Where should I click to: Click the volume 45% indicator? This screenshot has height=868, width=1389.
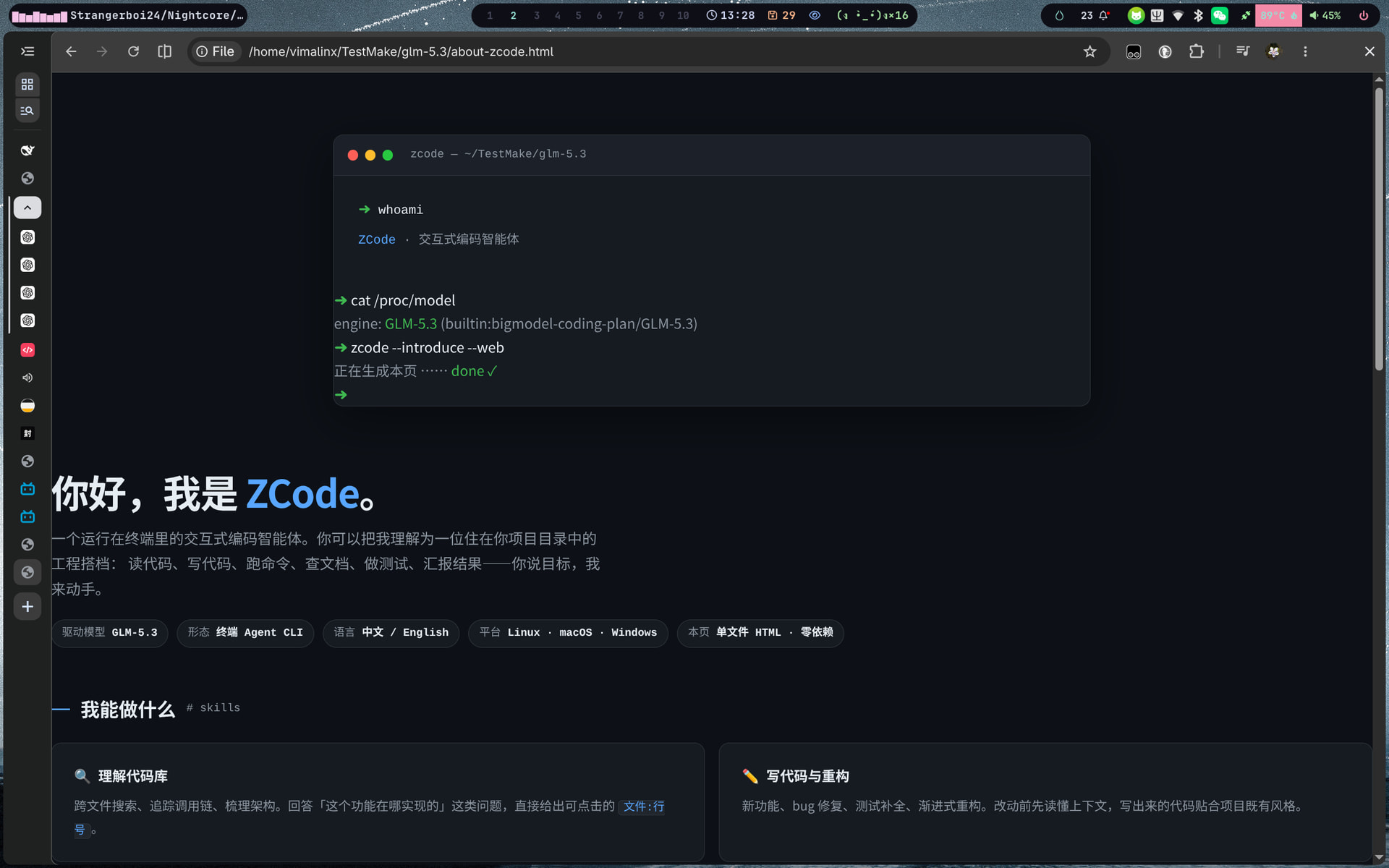click(1325, 15)
